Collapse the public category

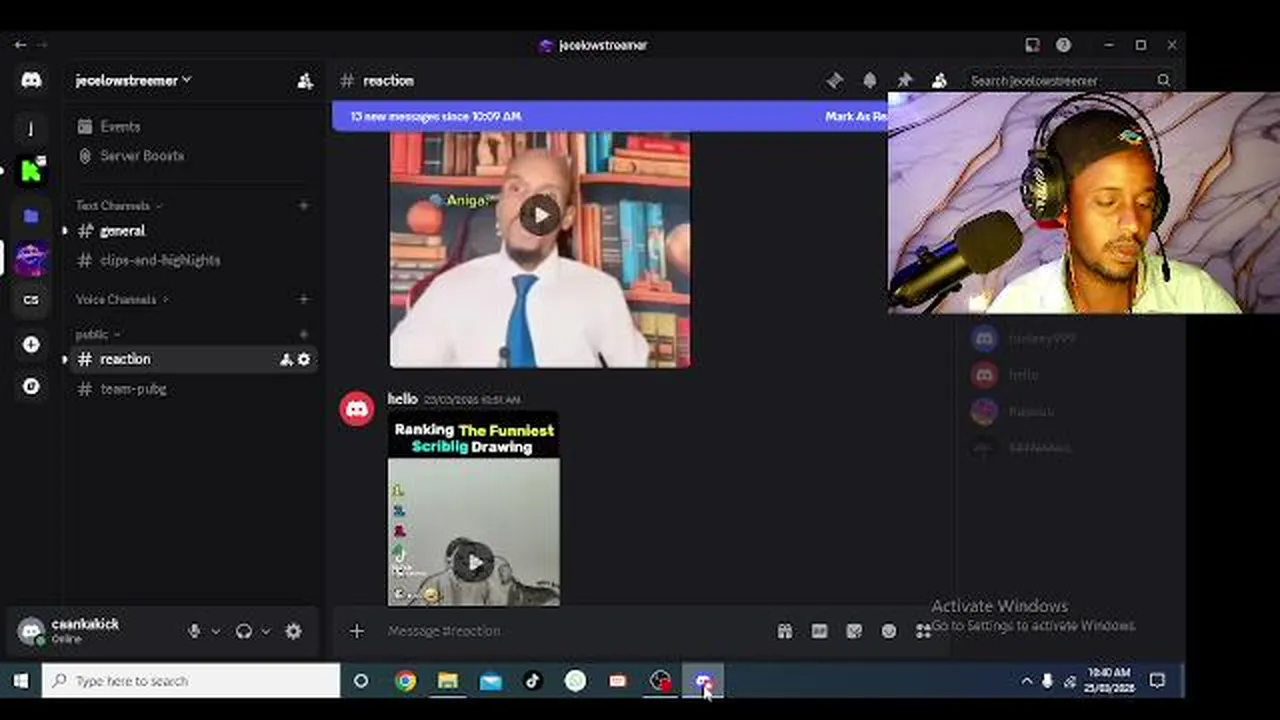coord(97,335)
